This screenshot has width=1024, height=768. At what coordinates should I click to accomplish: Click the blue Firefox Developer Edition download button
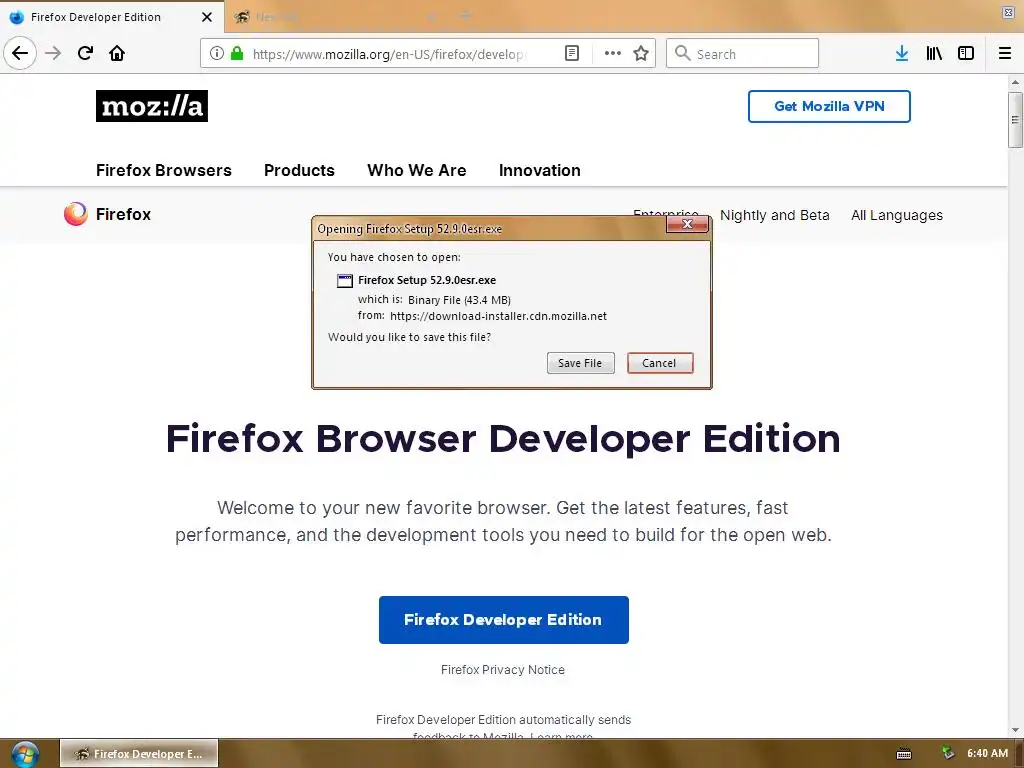pyautogui.click(x=504, y=620)
